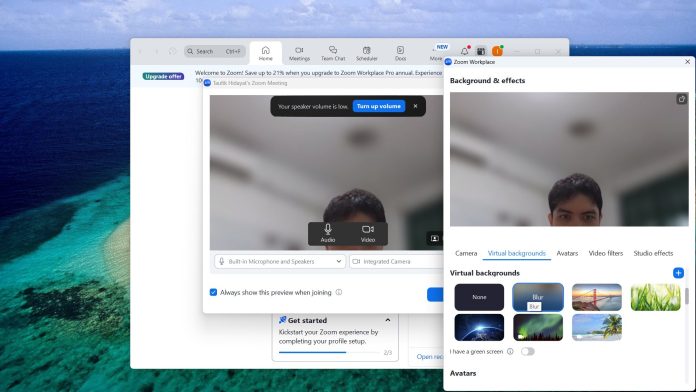This screenshot has height=392, width=696.
Task: Toggle the Video camera button
Action: (x=368, y=234)
